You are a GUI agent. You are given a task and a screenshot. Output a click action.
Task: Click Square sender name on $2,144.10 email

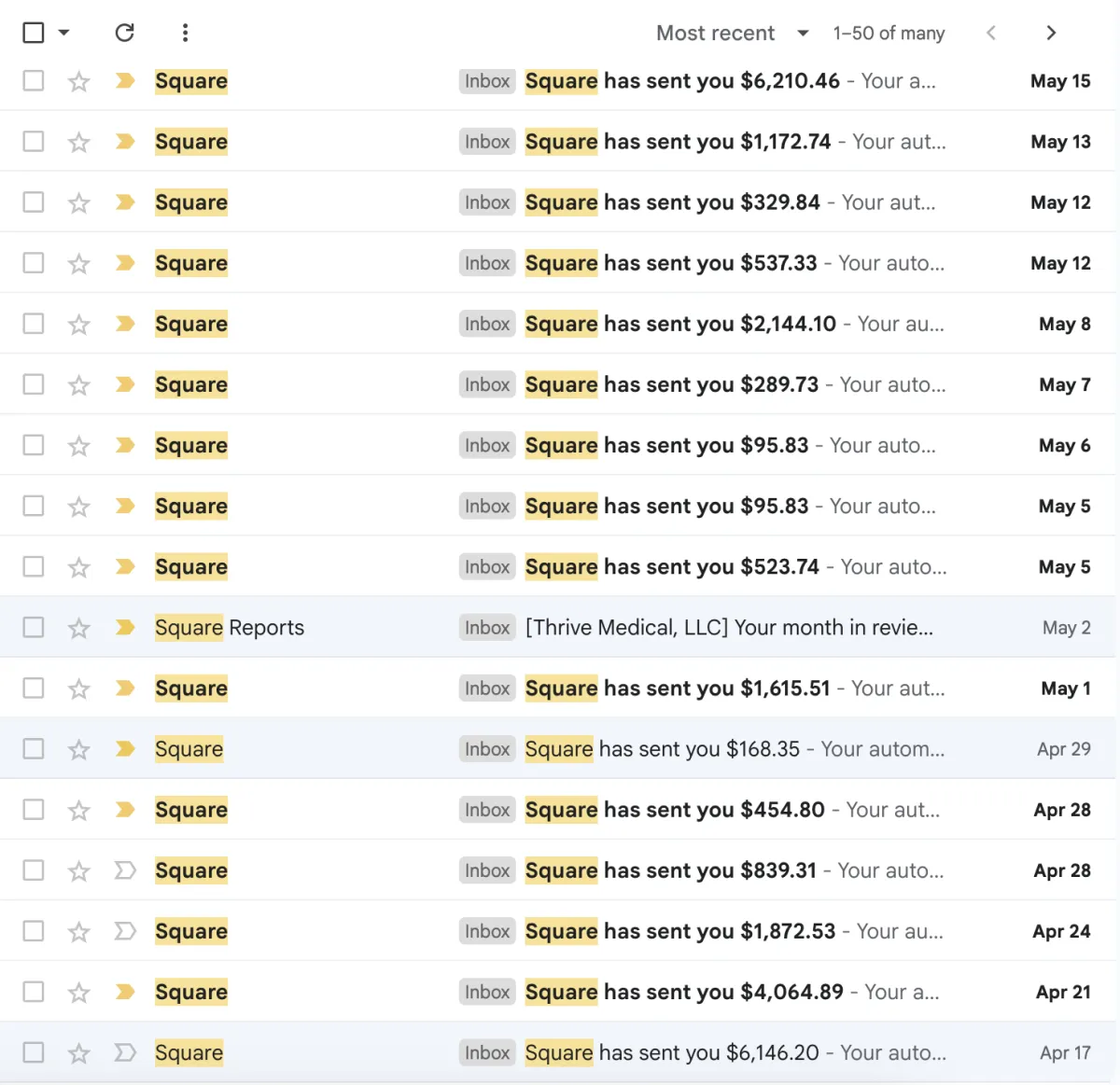pyautogui.click(x=191, y=324)
